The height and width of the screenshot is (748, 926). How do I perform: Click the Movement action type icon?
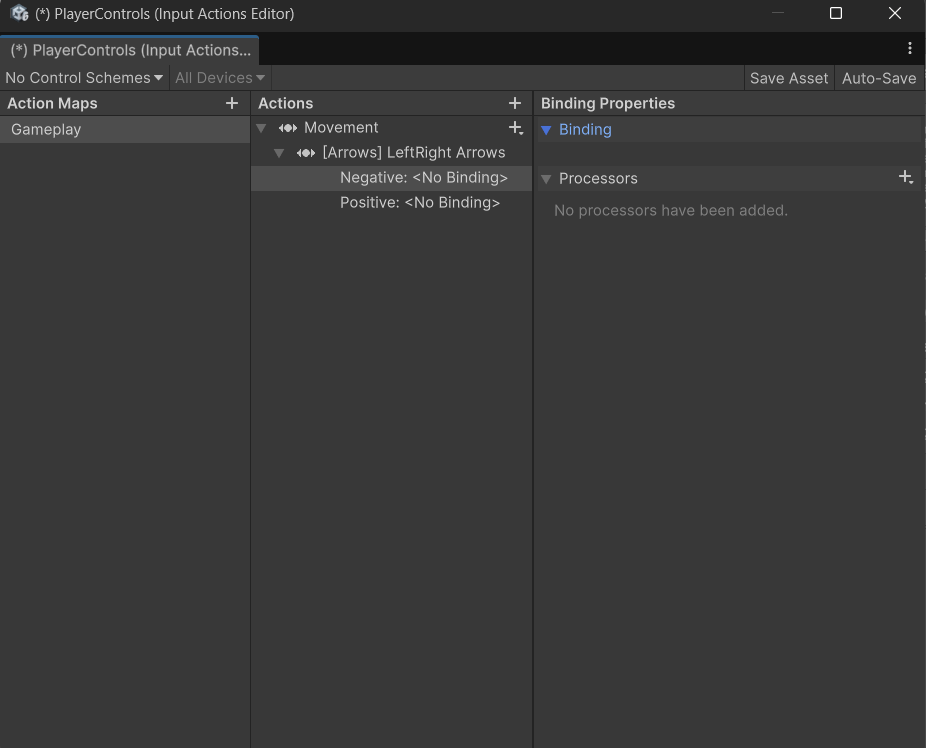288,128
